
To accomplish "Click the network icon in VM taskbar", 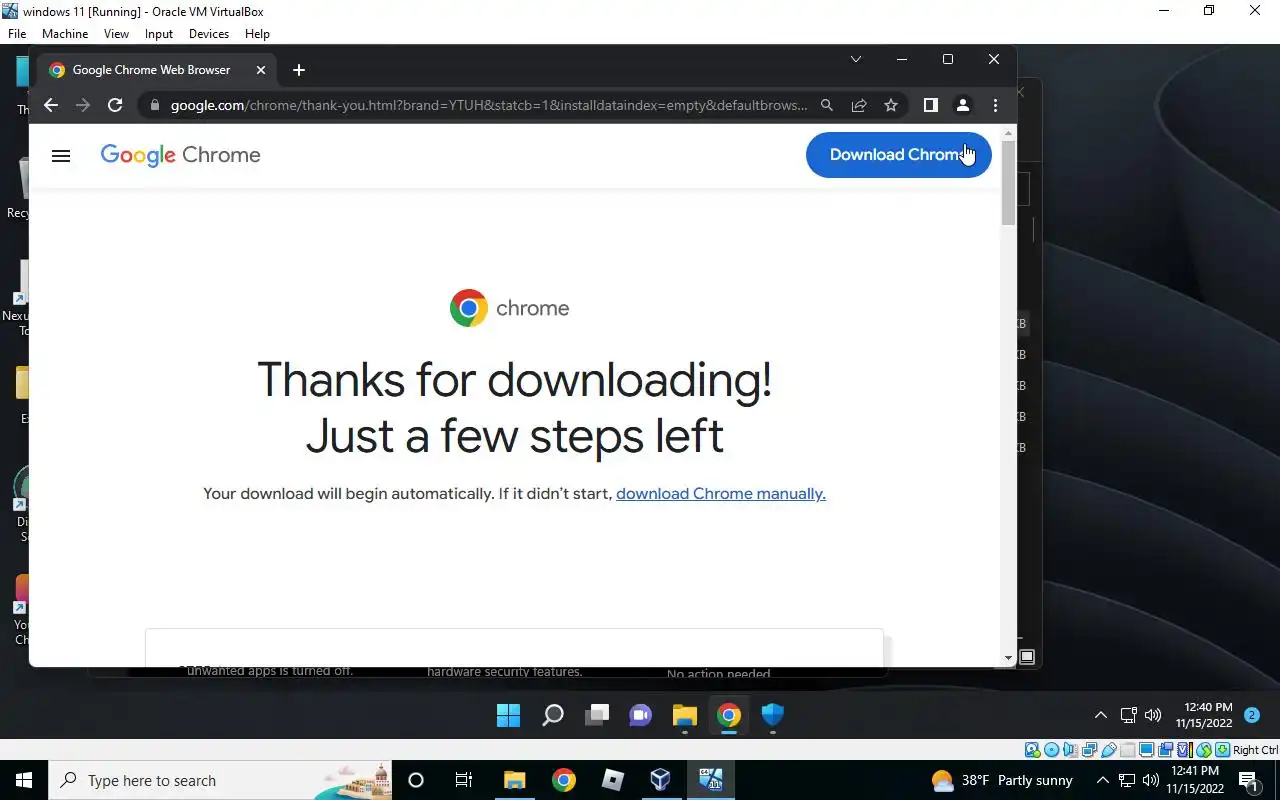I will [x=1128, y=715].
